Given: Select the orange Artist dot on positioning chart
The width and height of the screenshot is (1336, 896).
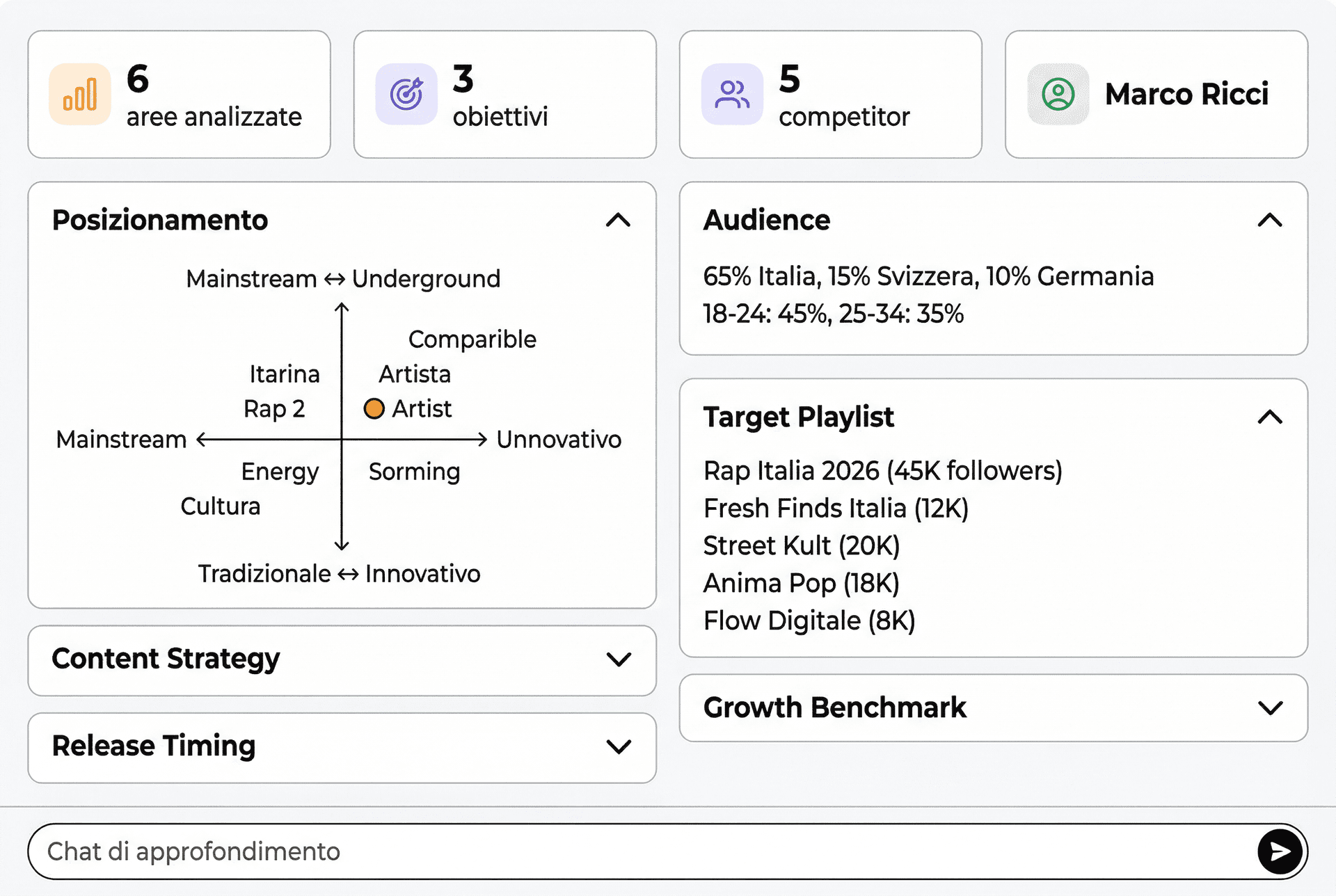Looking at the screenshot, I should click(374, 408).
